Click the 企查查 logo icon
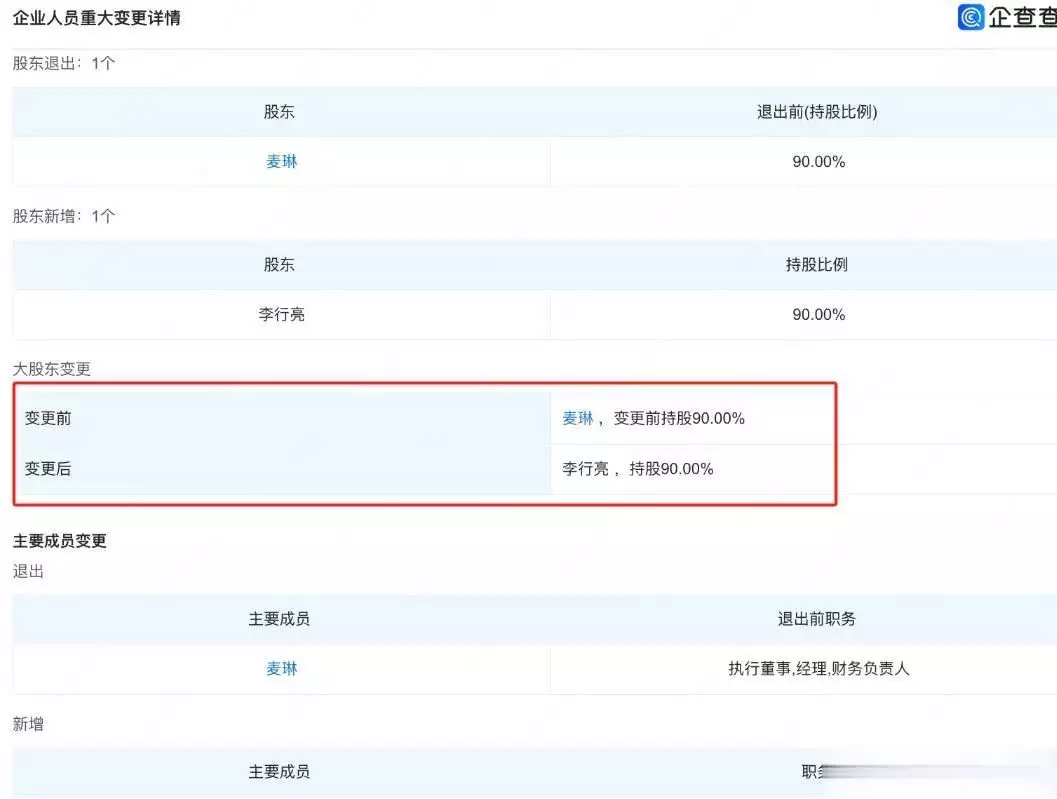The height and width of the screenshot is (799, 1057). point(971,17)
